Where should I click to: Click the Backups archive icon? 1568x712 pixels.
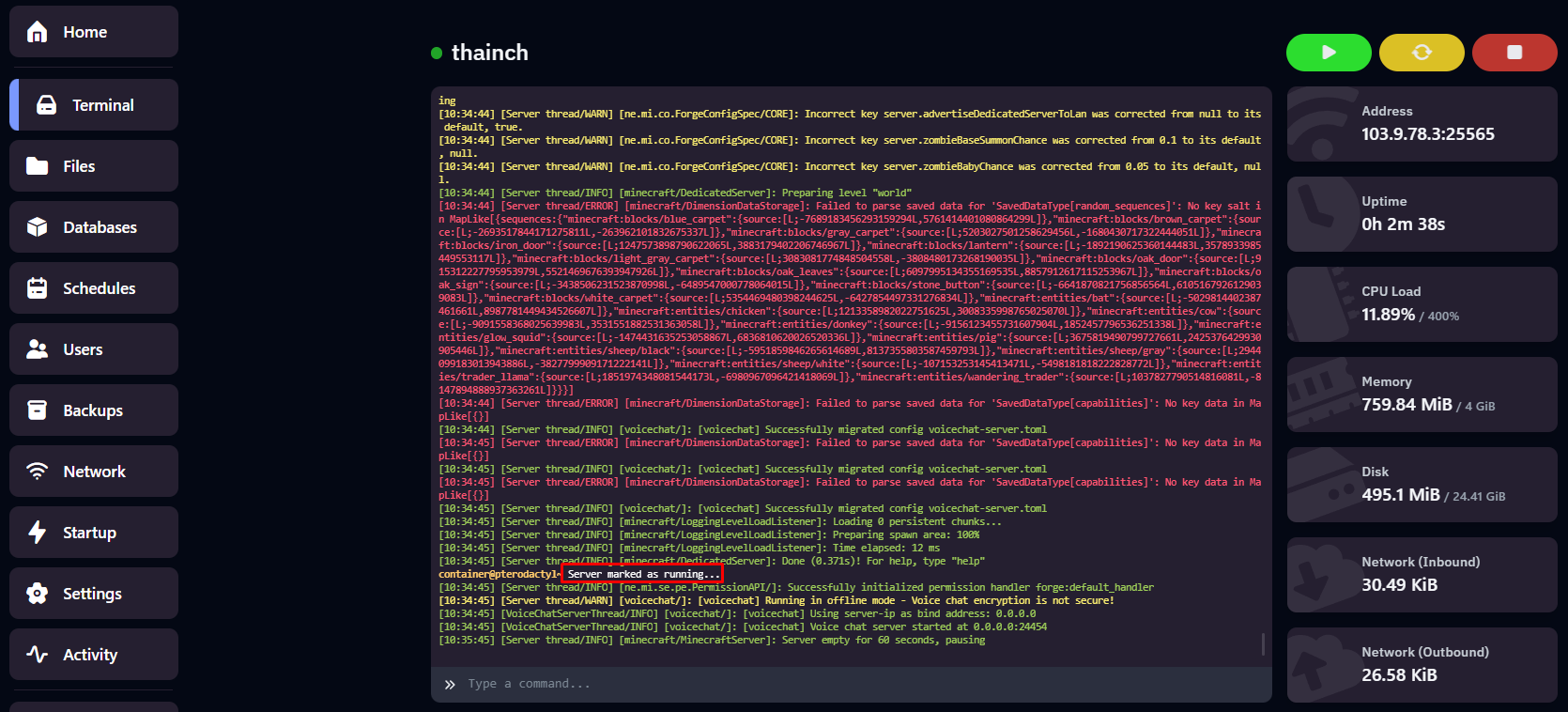38,410
